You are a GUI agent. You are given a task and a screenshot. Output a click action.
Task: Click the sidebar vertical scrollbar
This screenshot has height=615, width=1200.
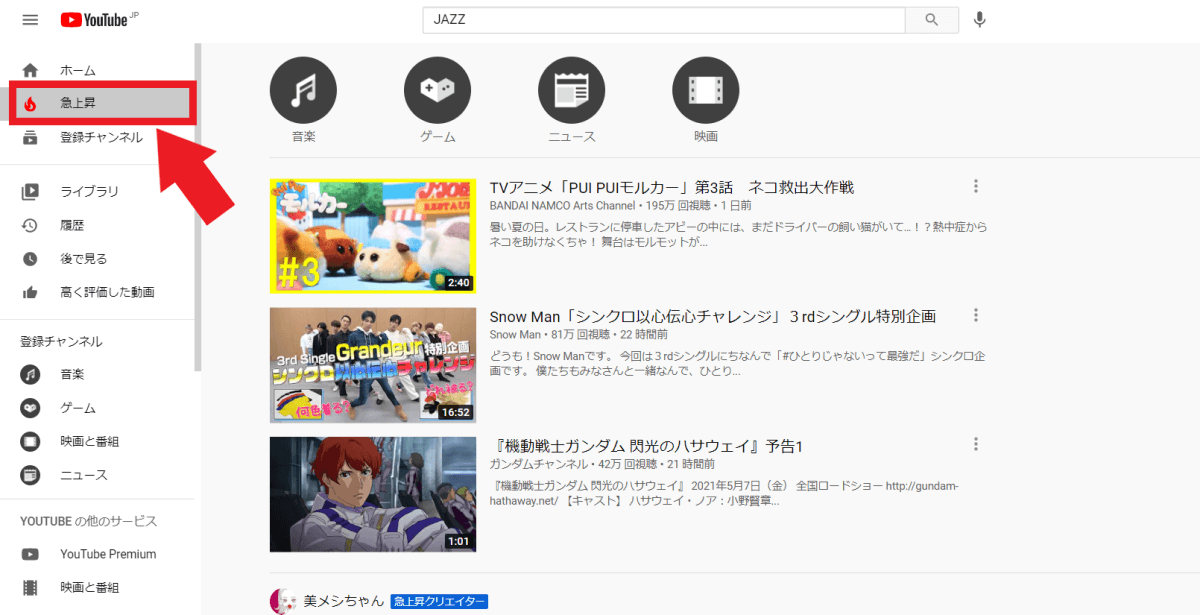click(198, 207)
